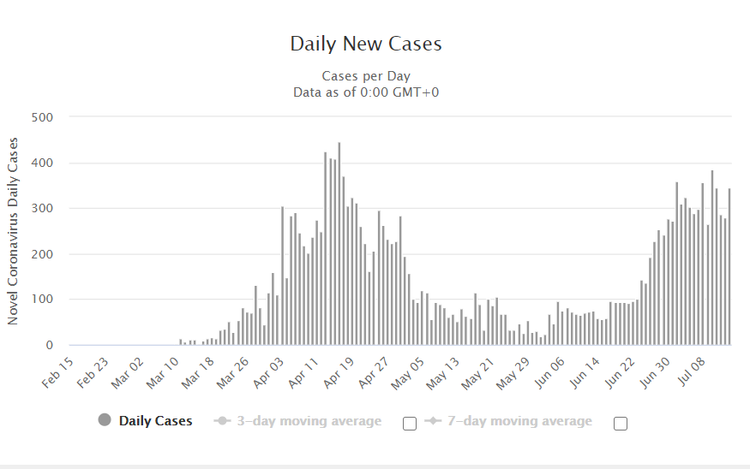Click the Novel Coronavirus Daily Cases axis title
The width and height of the screenshot is (750, 469).
(x=14, y=230)
